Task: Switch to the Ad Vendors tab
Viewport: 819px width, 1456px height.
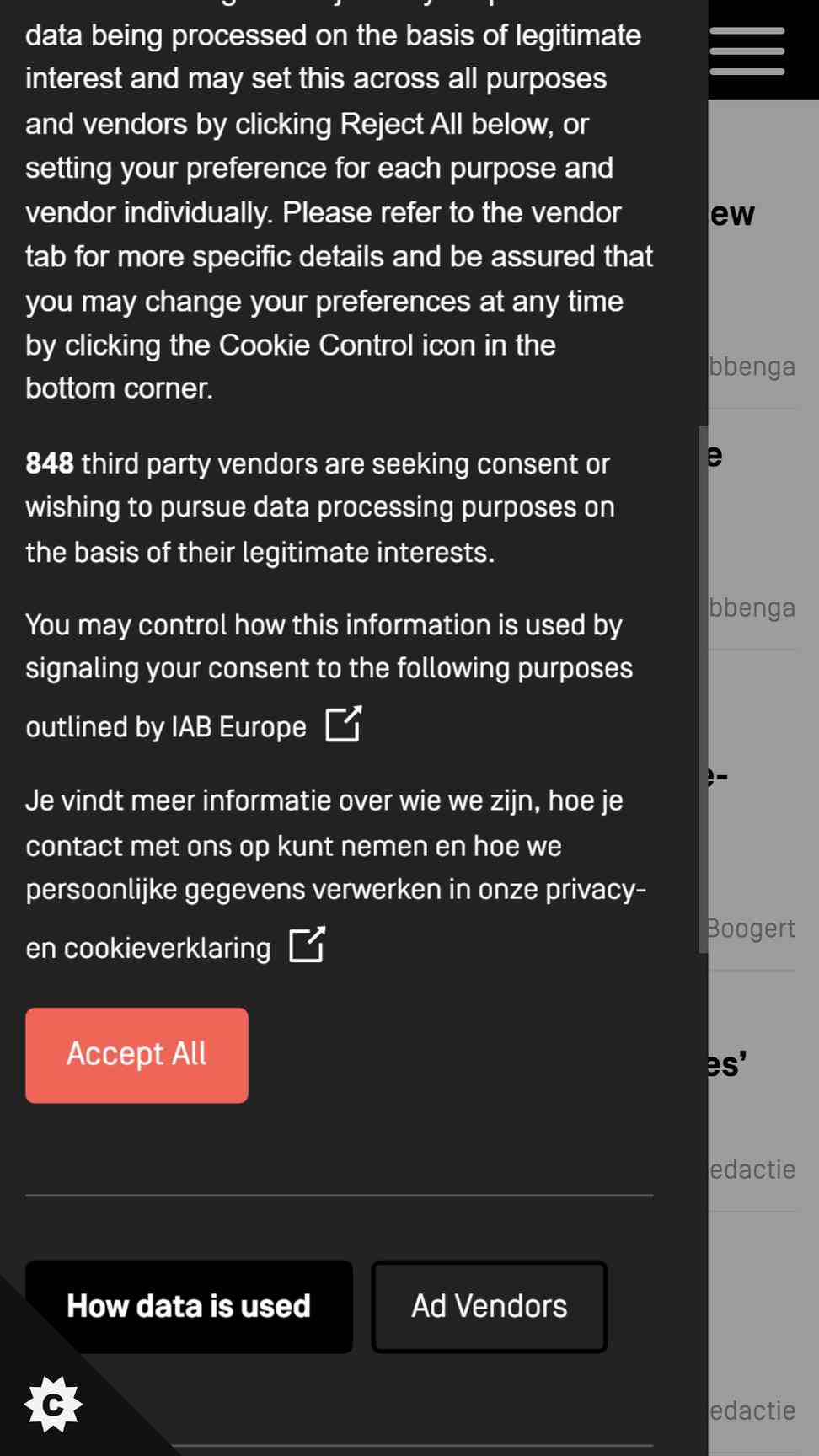Action: [x=489, y=1306]
